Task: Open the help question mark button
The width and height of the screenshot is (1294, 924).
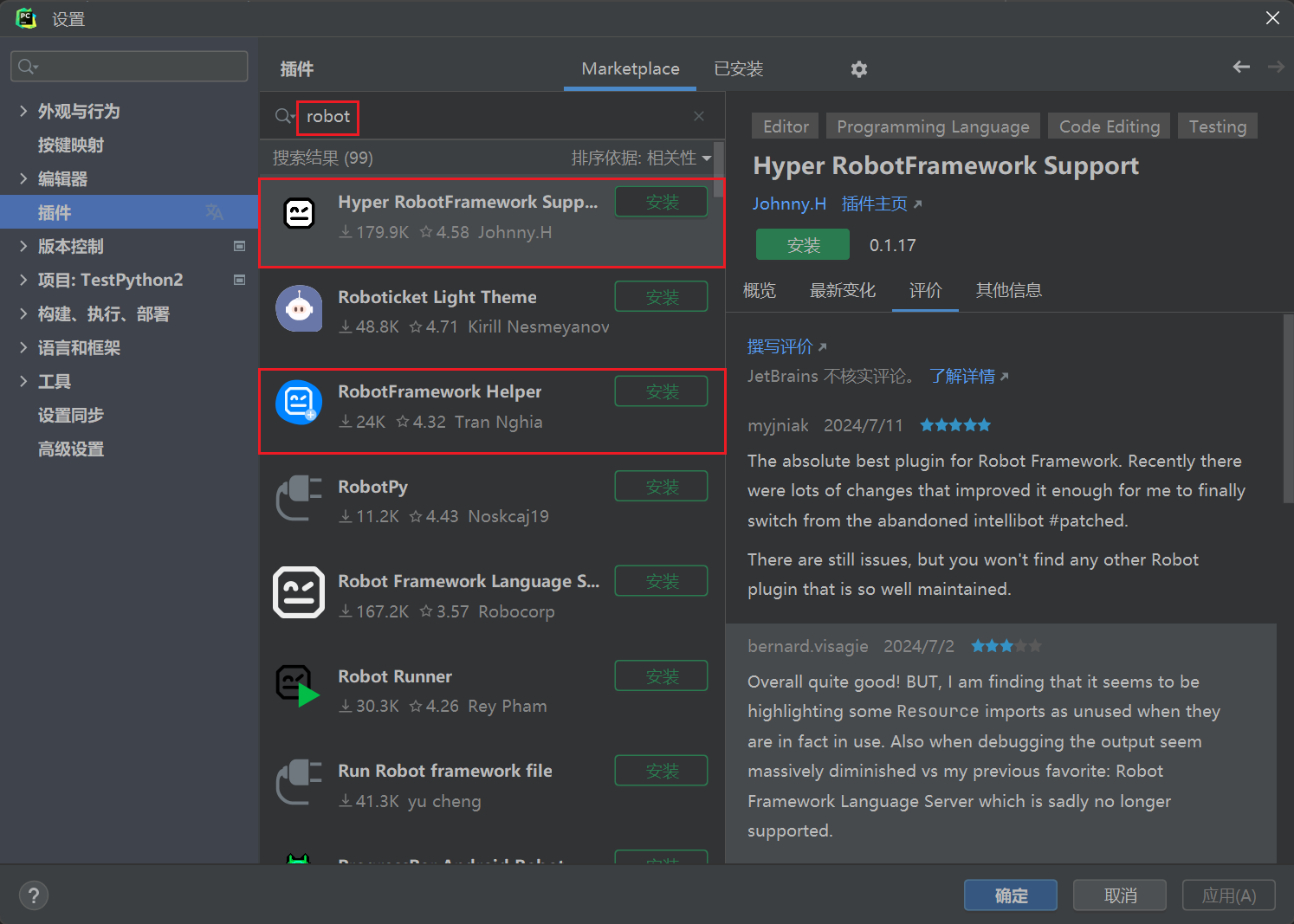Action: 34,895
